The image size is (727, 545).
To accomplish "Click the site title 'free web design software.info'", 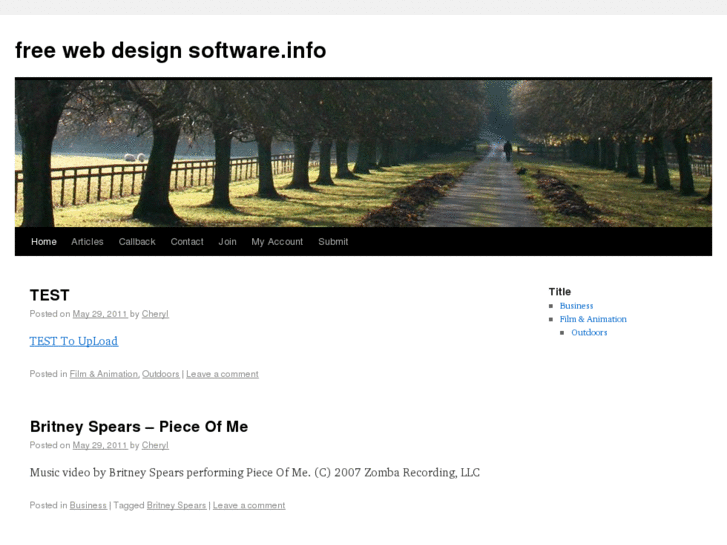I will point(170,50).
